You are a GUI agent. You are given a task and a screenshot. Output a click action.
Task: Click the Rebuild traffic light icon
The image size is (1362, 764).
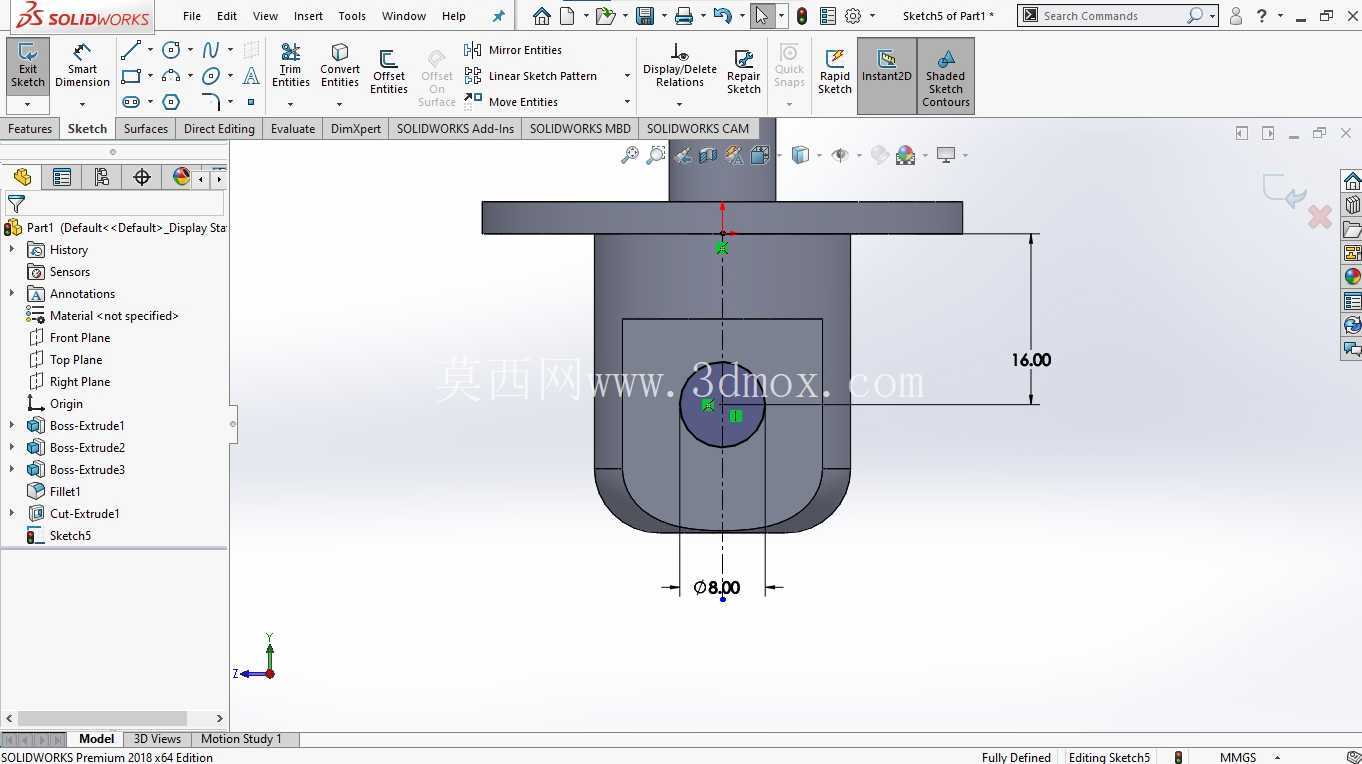click(802, 16)
